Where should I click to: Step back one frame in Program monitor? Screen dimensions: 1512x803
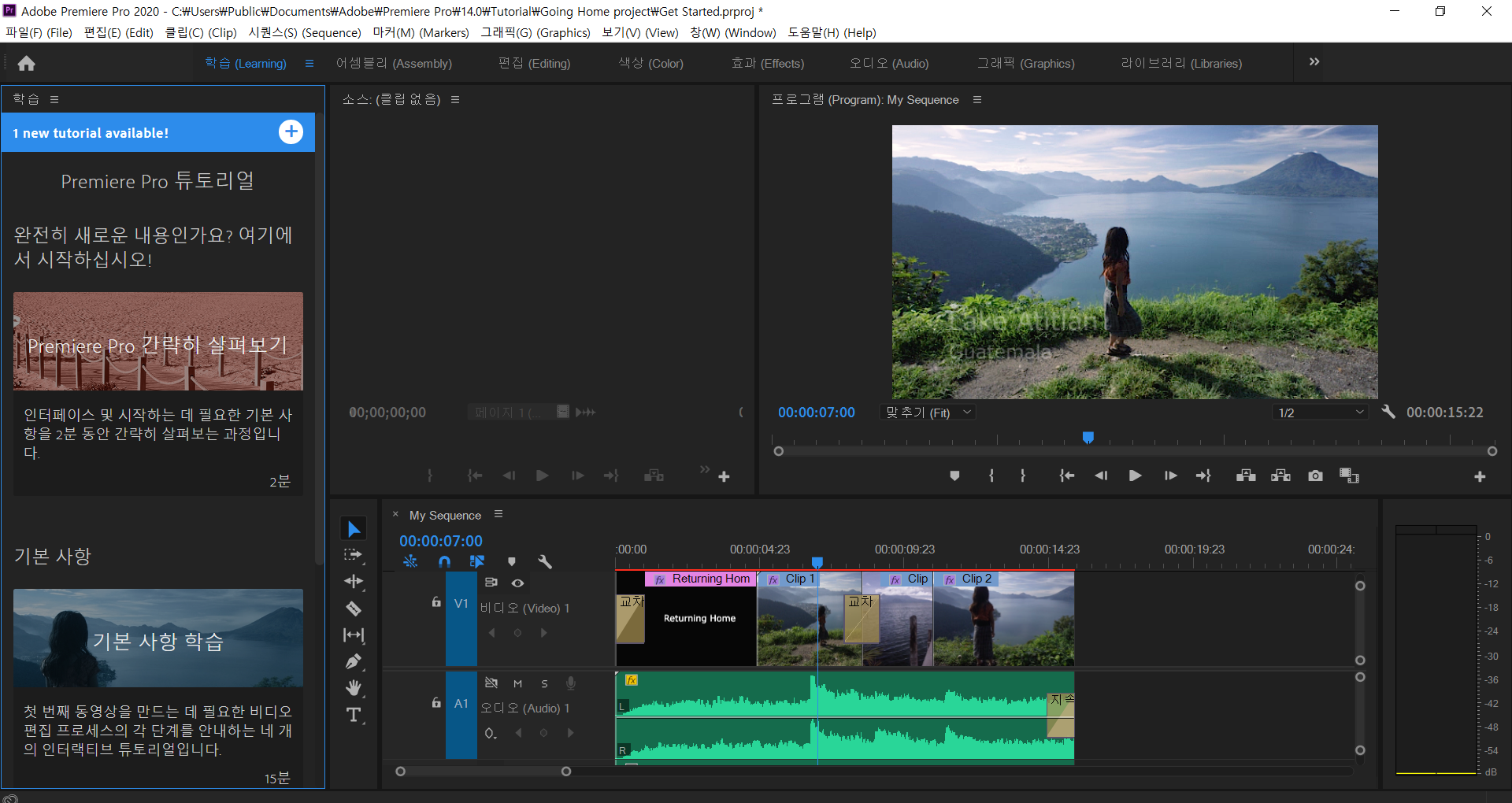(x=1101, y=476)
